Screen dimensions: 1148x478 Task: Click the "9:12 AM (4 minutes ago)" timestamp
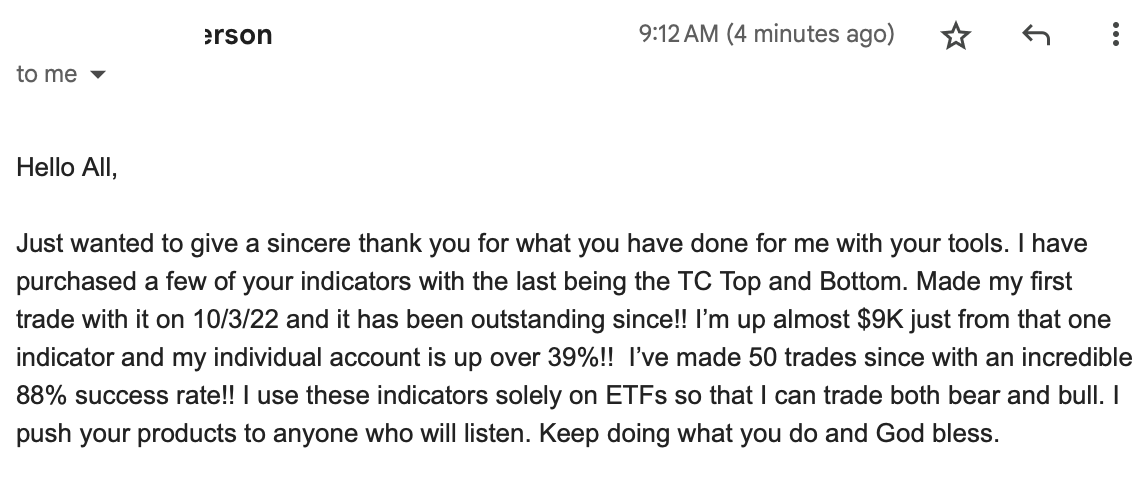tap(767, 34)
